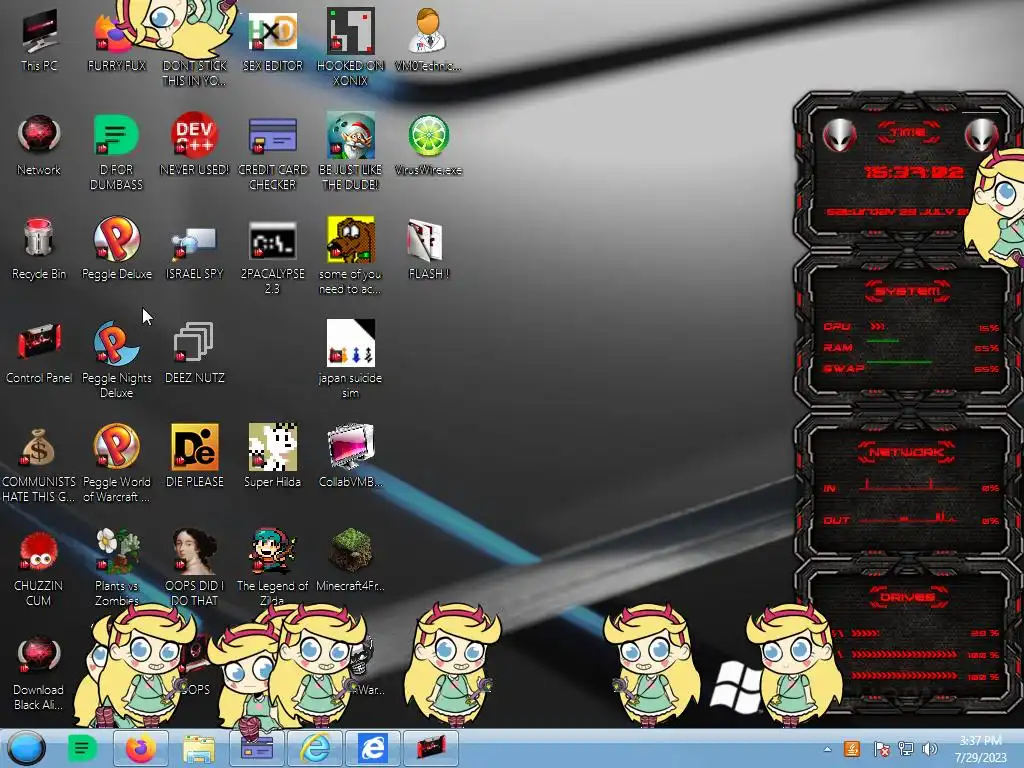Open the Network desktop icon
Screen dimensions: 1024x768
tap(39, 135)
